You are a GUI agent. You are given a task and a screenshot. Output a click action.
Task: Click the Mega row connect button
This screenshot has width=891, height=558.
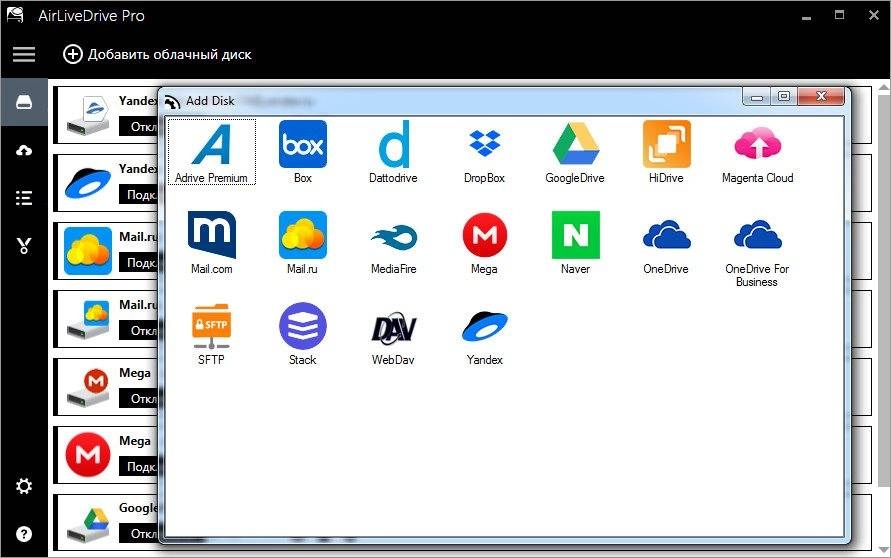click(139, 467)
